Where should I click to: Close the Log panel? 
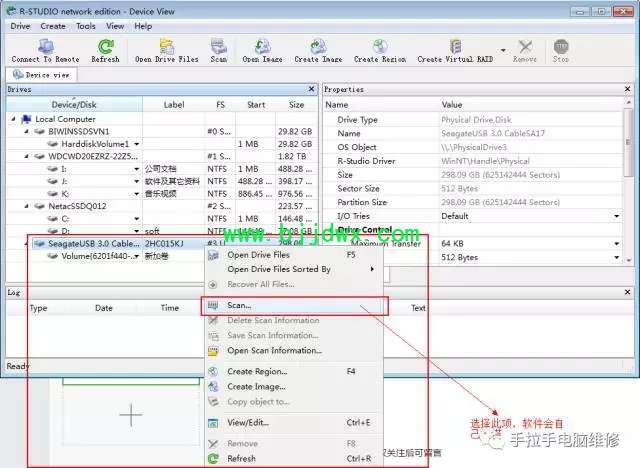tap(628, 292)
